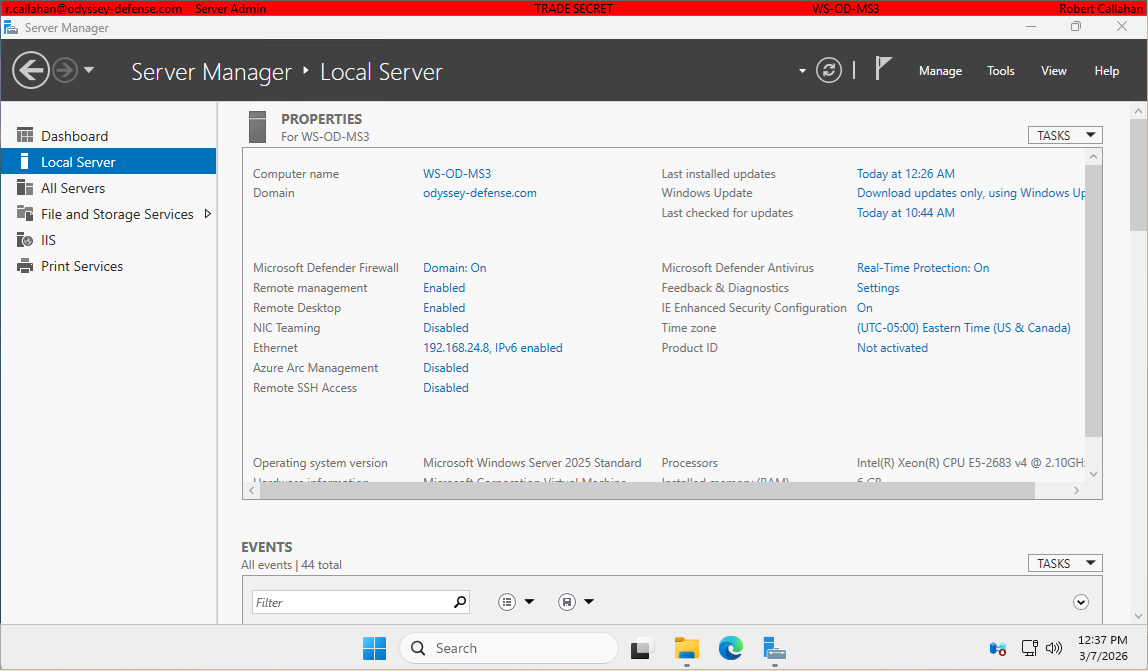Collapse the Events section chevron

coord(1081,601)
